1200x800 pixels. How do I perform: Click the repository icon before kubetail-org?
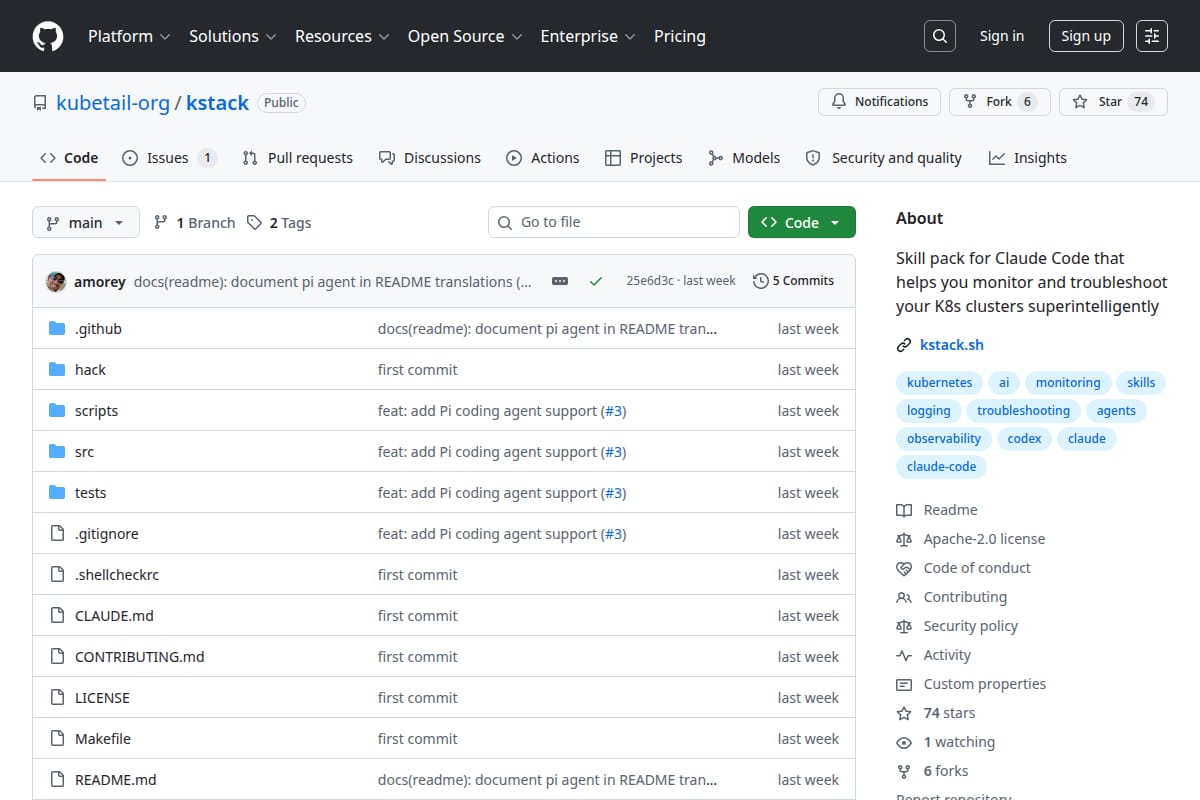[40, 103]
